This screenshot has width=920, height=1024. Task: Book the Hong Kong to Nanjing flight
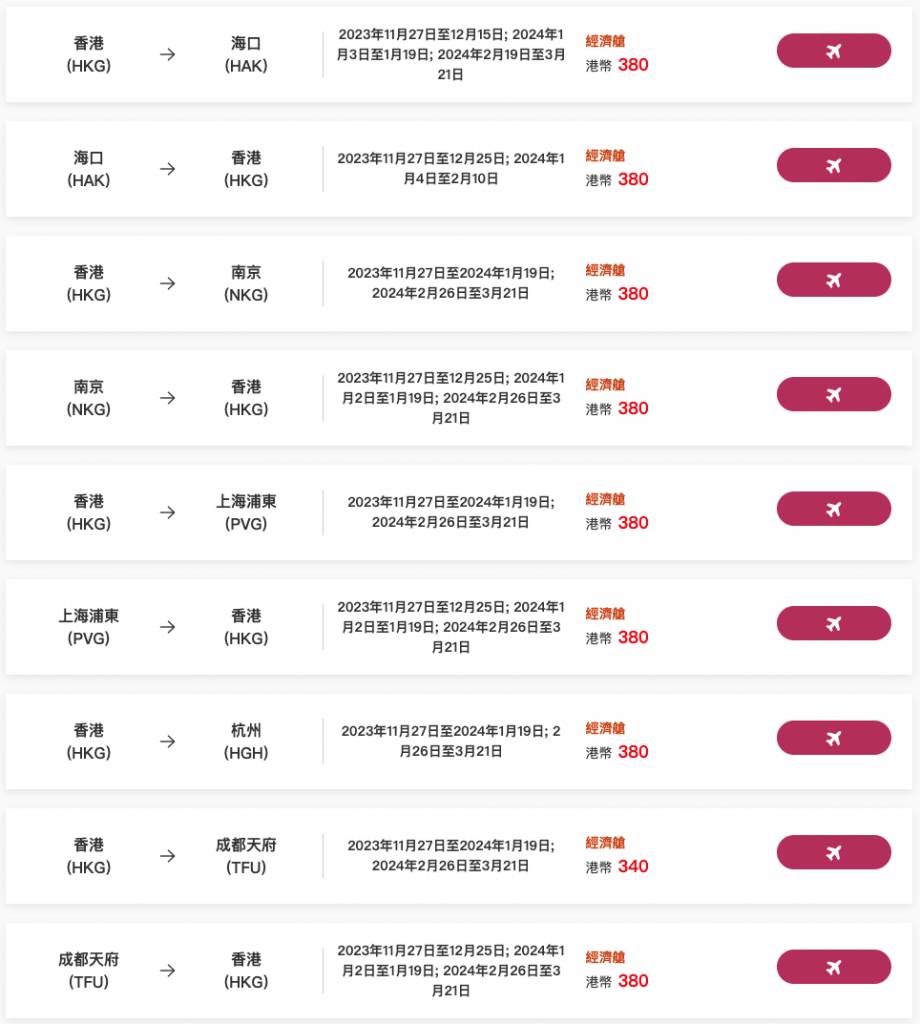coord(833,280)
